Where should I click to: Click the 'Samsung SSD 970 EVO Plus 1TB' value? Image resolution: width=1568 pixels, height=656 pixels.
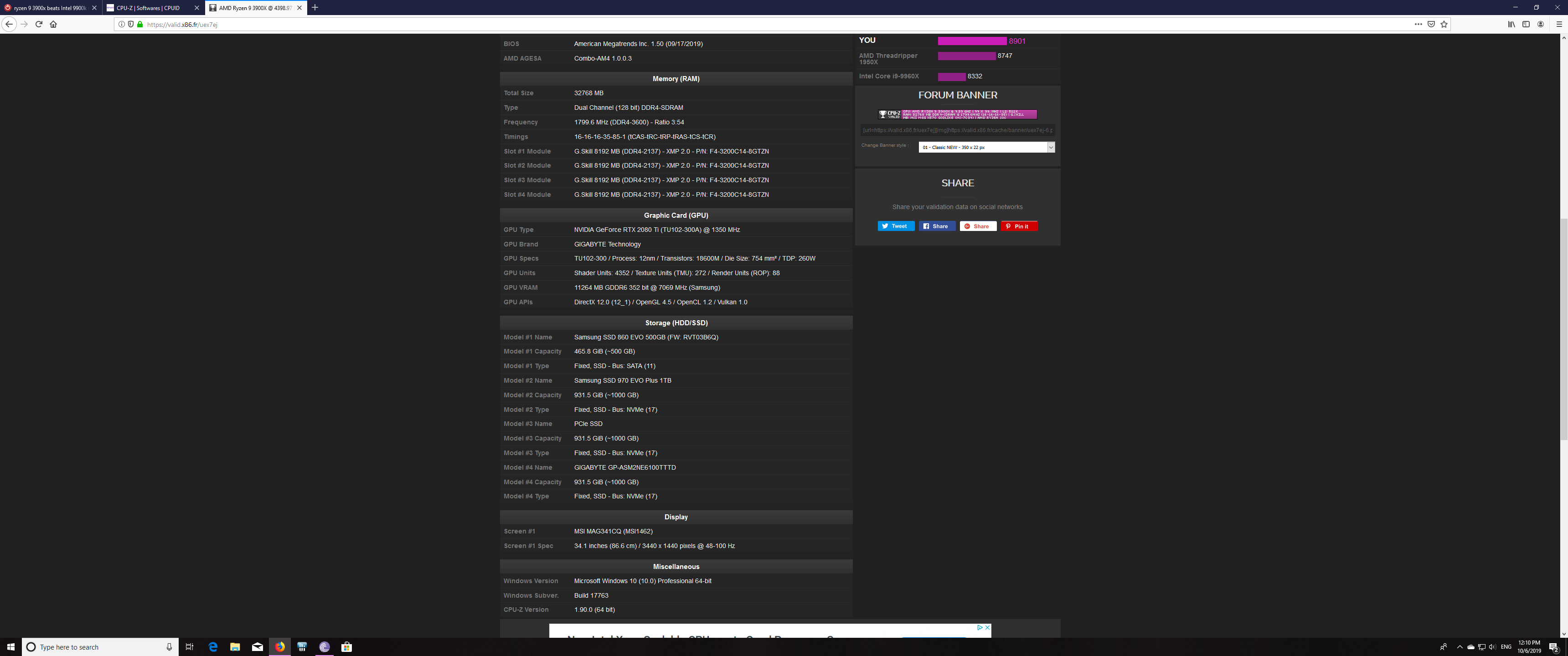coord(623,381)
